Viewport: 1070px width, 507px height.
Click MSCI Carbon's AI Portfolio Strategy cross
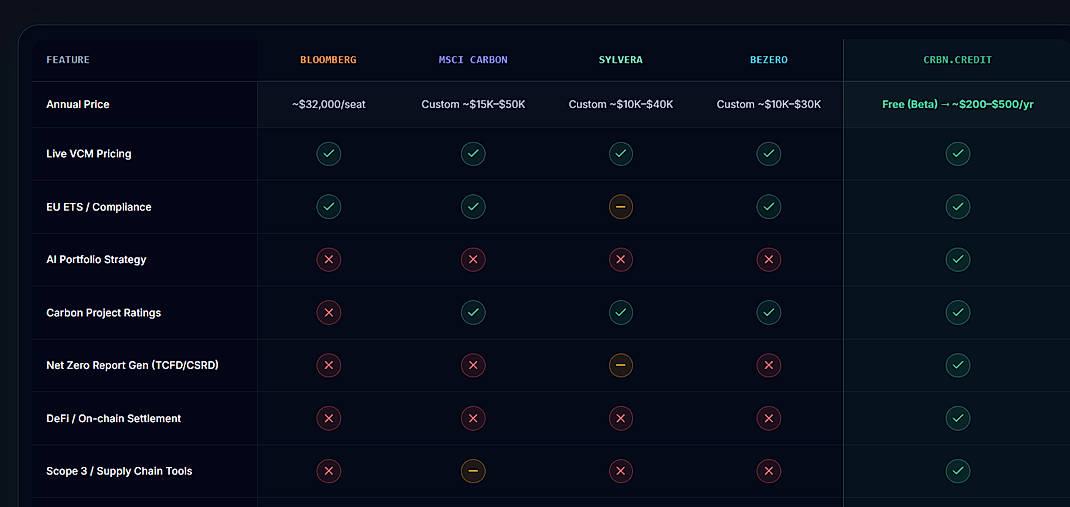473,259
